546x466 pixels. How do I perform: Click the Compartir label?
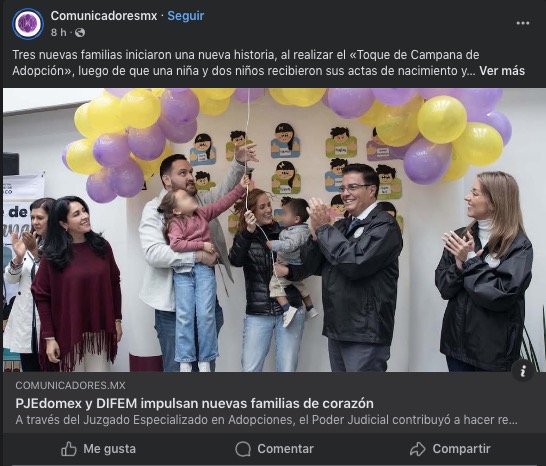(461, 449)
